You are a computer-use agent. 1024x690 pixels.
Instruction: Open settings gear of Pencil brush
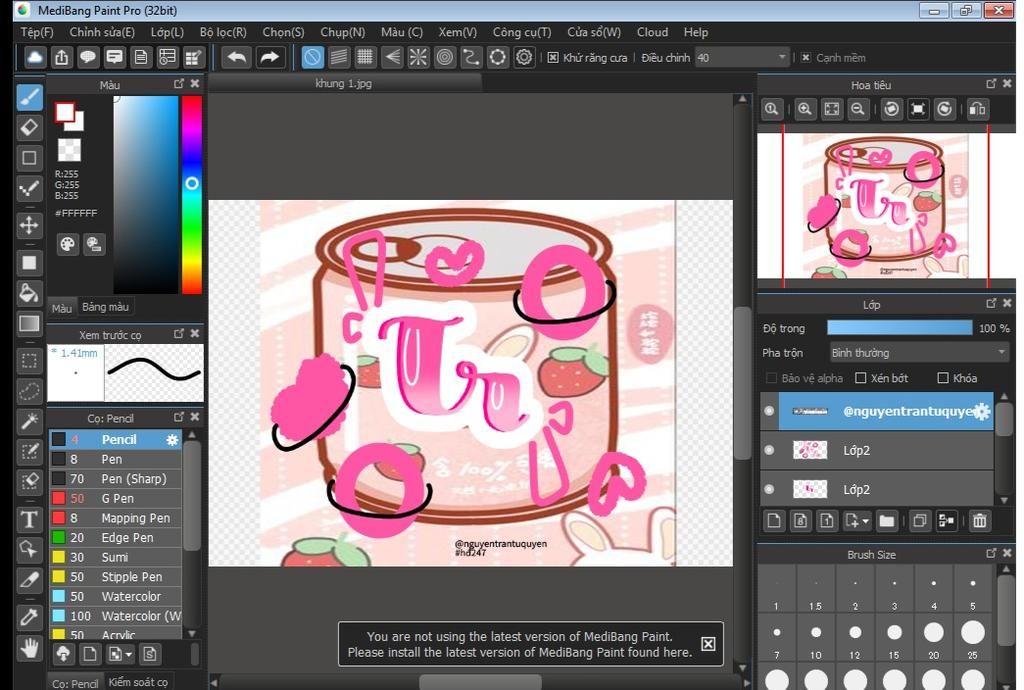[x=172, y=440]
